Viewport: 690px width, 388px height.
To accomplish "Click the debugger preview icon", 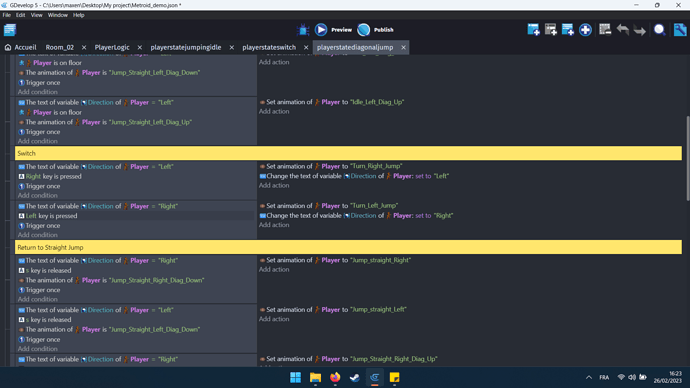I will [303, 30].
